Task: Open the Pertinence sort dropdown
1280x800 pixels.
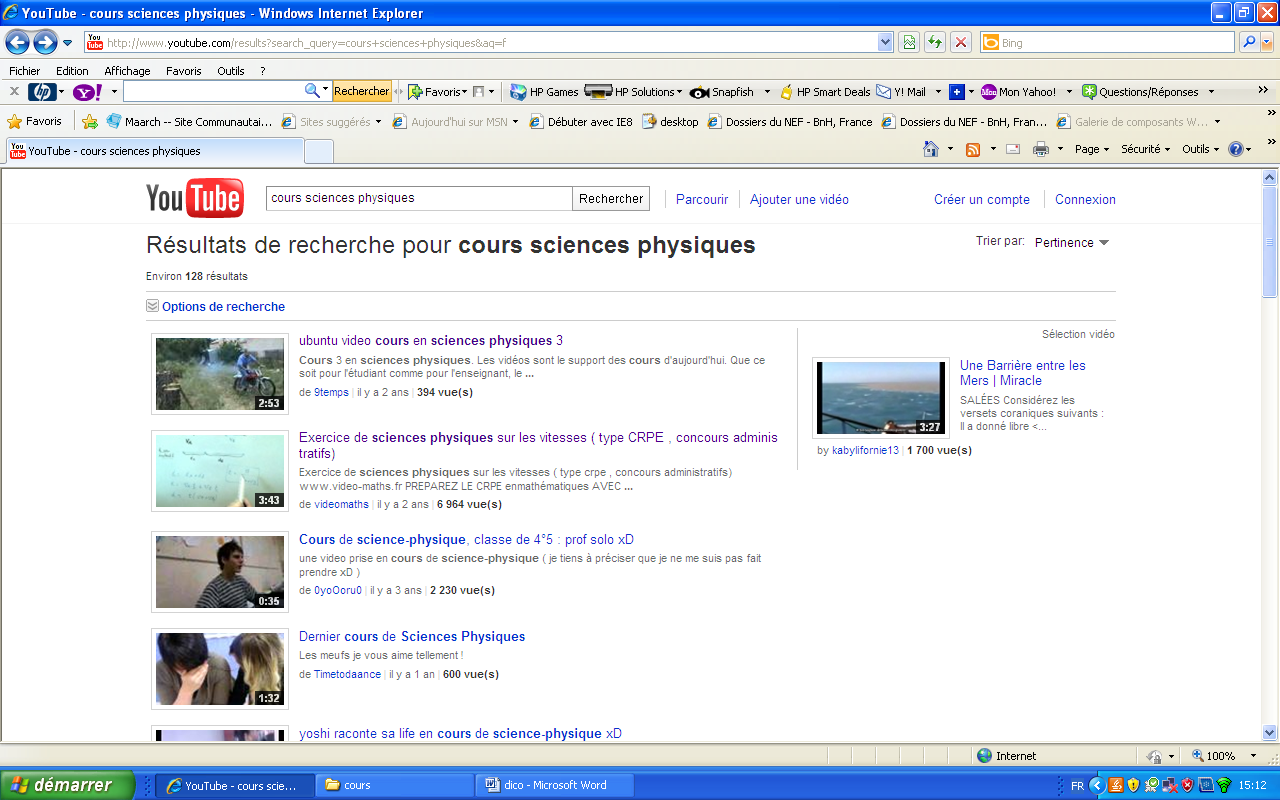Action: [1072, 243]
